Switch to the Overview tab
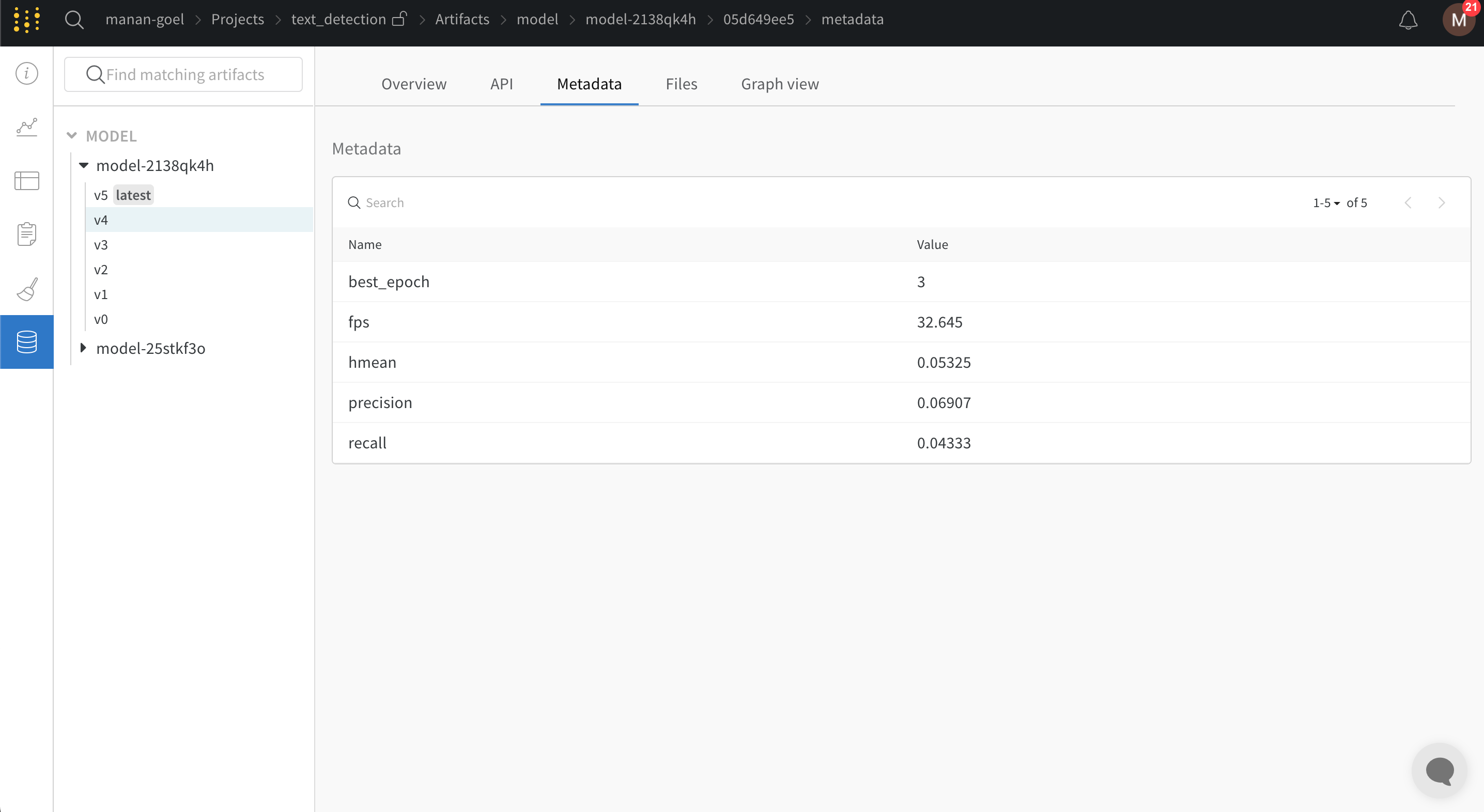 tap(414, 84)
